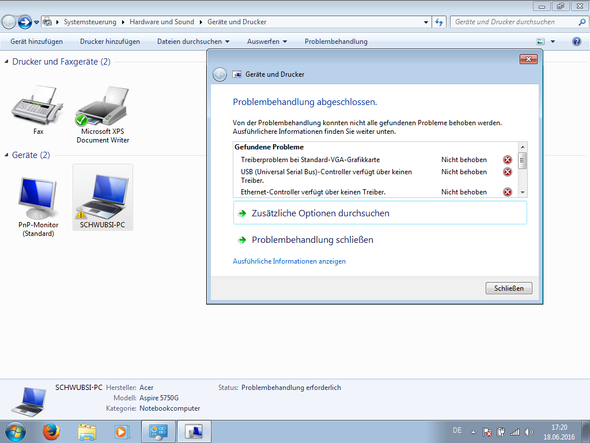Open Ausführliche Informationen anzeigen link
Image resolution: width=590 pixels, height=443 pixels.
pyautogui.click(x=289, y=261)
